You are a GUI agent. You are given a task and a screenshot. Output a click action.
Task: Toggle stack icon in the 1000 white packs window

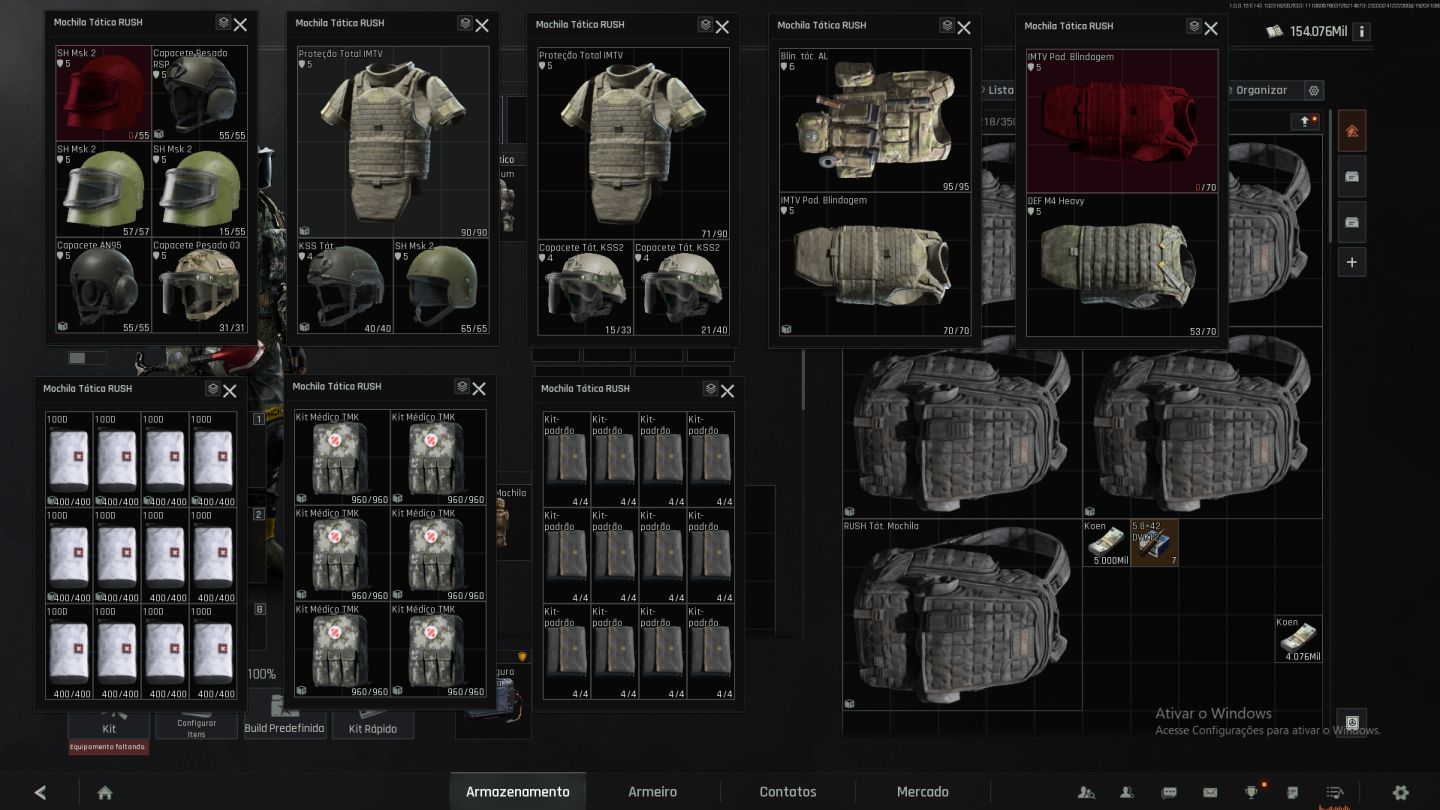(x=213, y=388)
